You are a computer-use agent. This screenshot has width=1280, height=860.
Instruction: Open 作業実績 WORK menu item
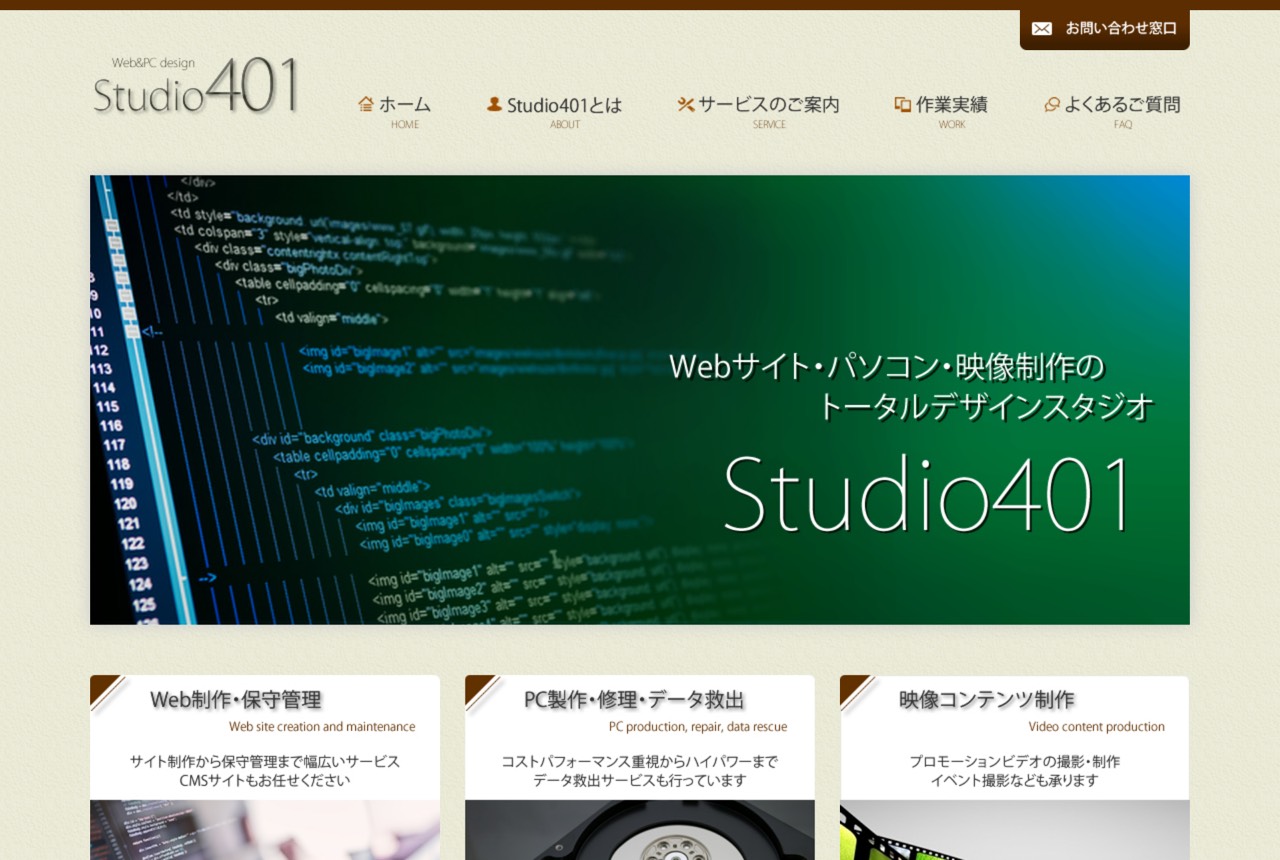point(941,112)
